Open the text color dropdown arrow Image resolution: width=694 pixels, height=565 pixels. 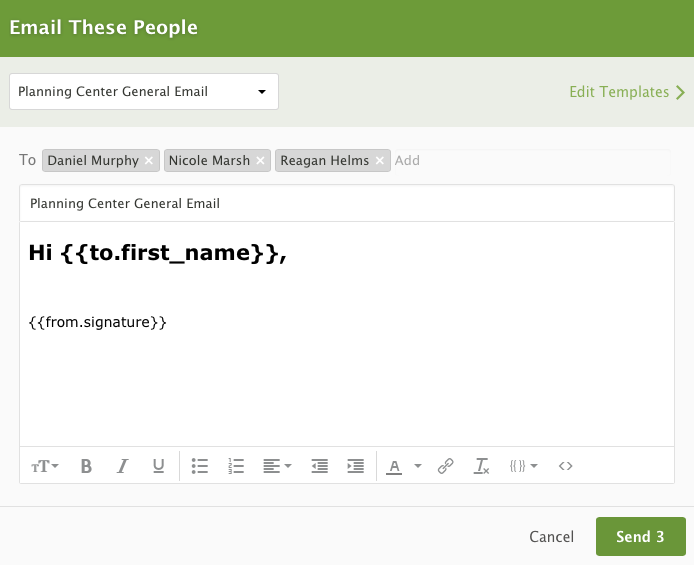(417, 466)
